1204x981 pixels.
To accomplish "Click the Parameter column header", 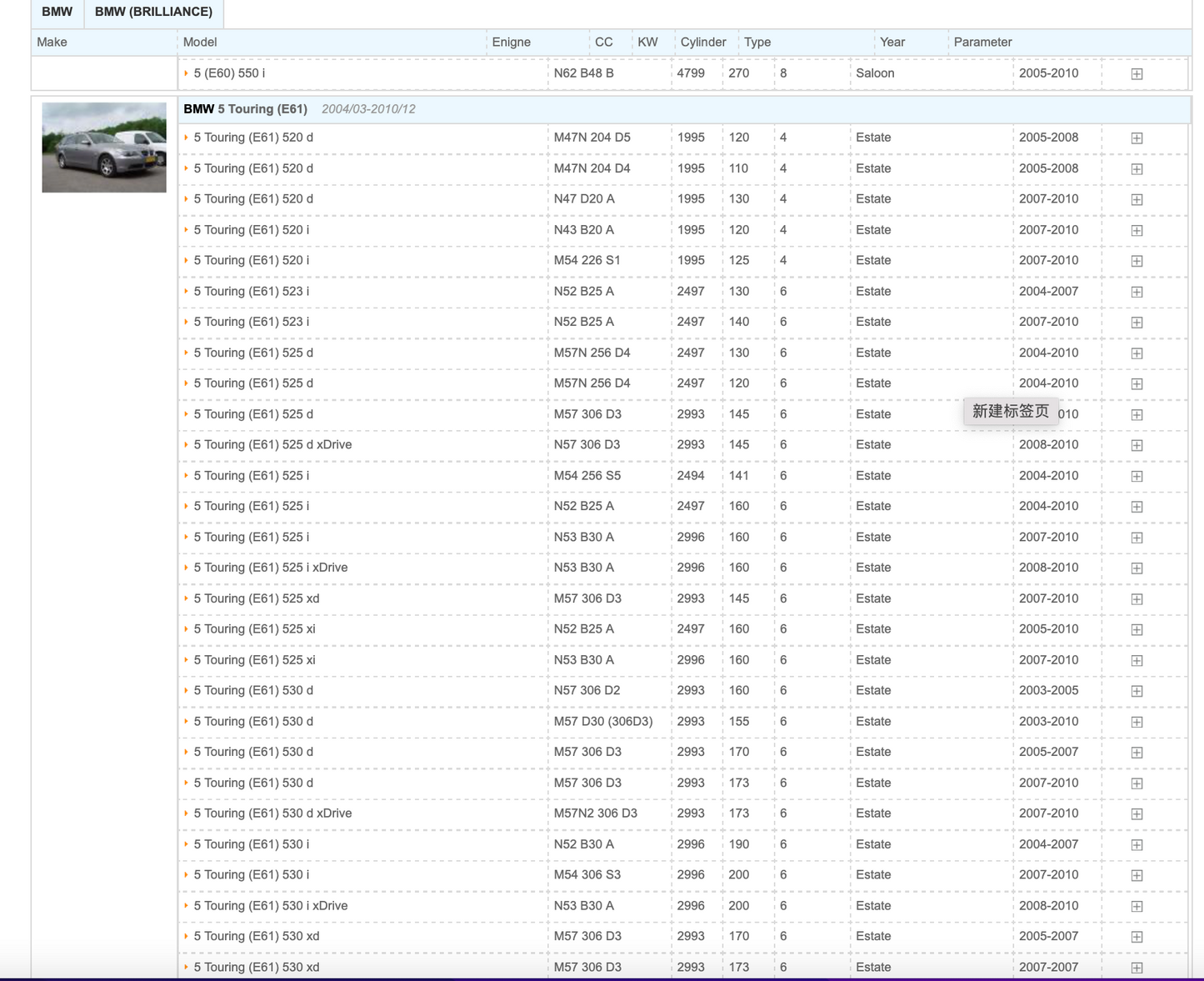I will pyautogui.click(x=983, y=43).
